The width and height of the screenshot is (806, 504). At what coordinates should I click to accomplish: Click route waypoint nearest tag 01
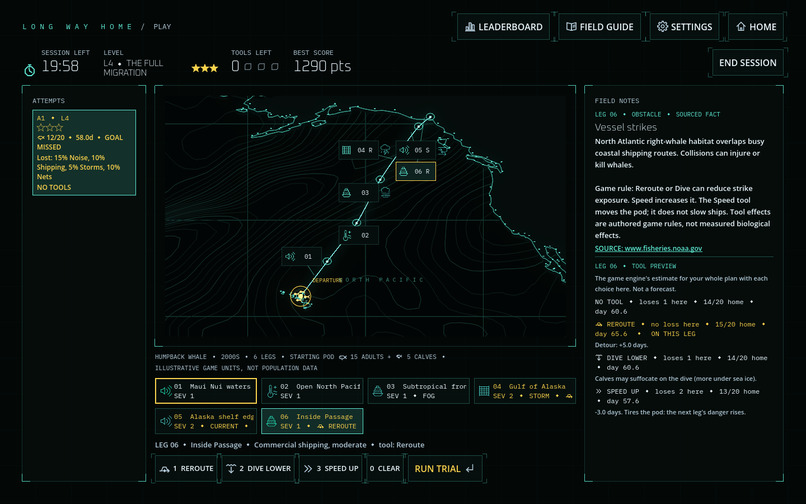click(326, 261)
